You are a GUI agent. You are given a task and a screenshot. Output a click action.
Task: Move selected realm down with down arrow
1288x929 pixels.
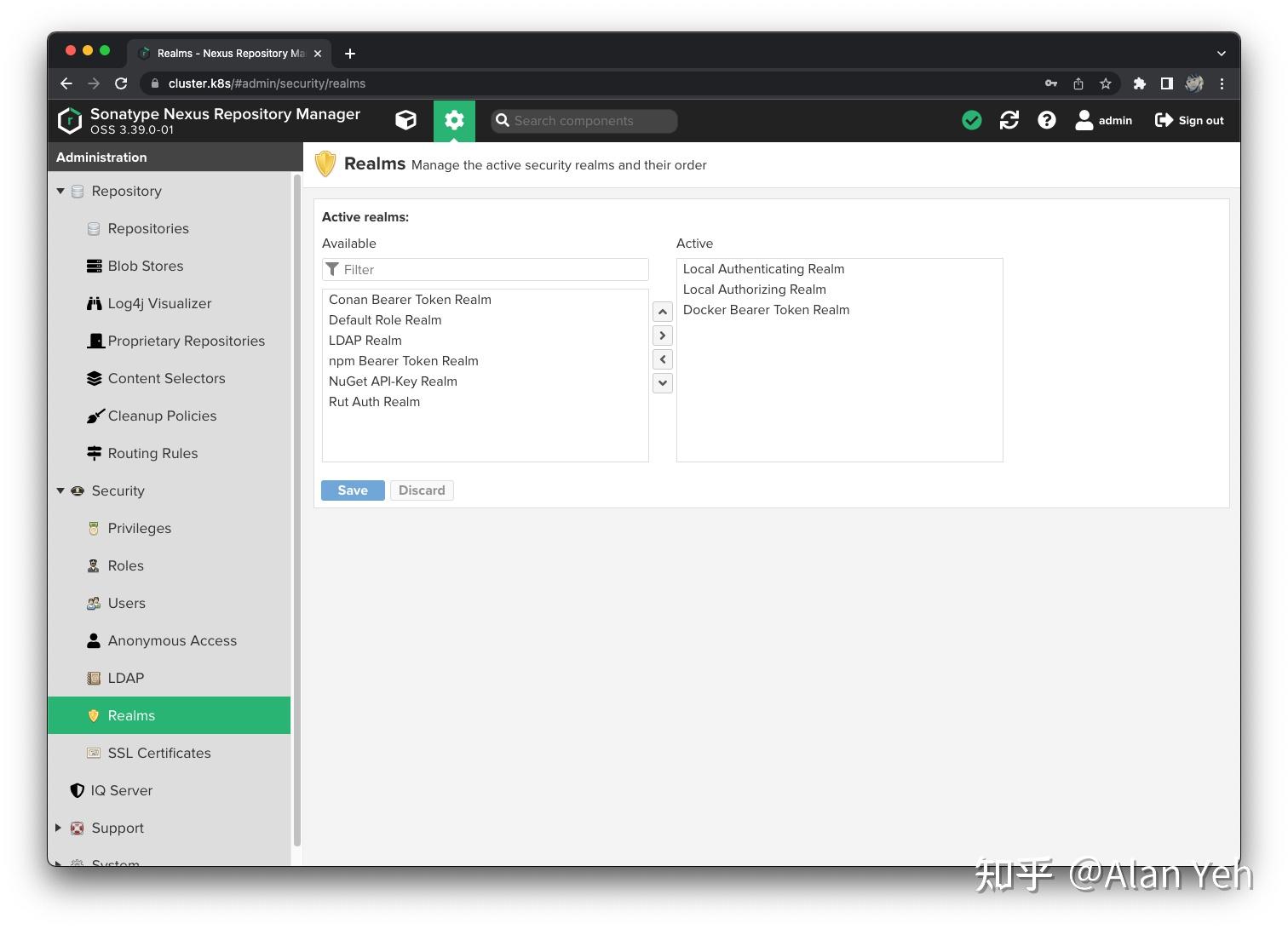[x=663, y=383]
